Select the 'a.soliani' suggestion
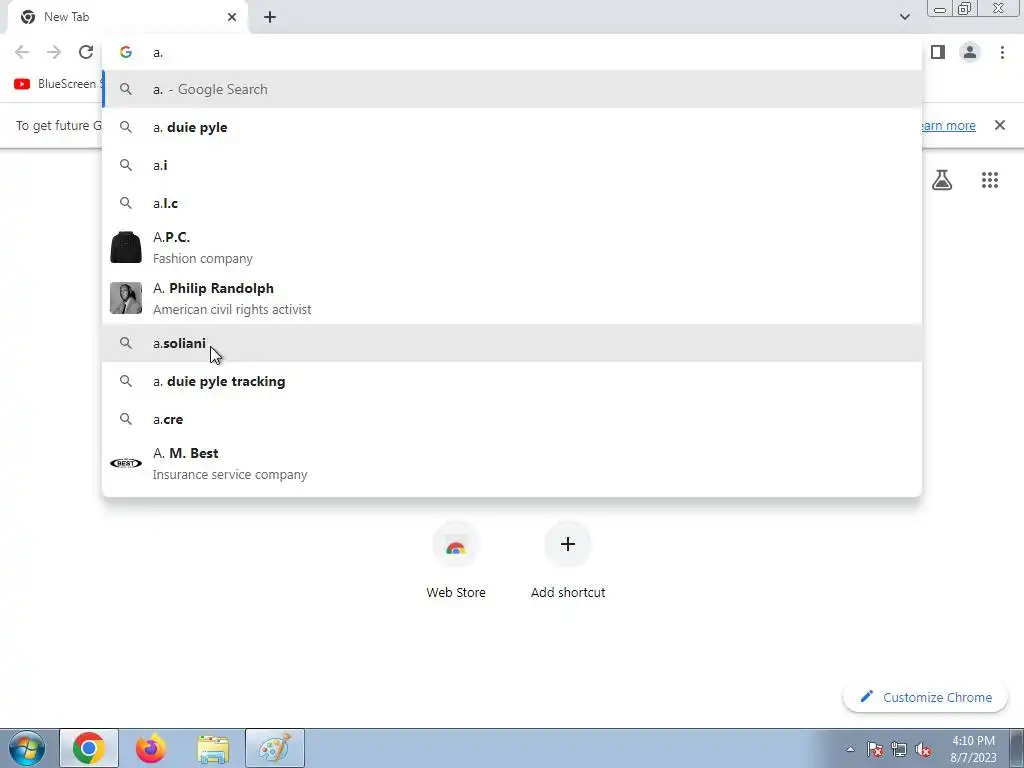 point(512,343)
